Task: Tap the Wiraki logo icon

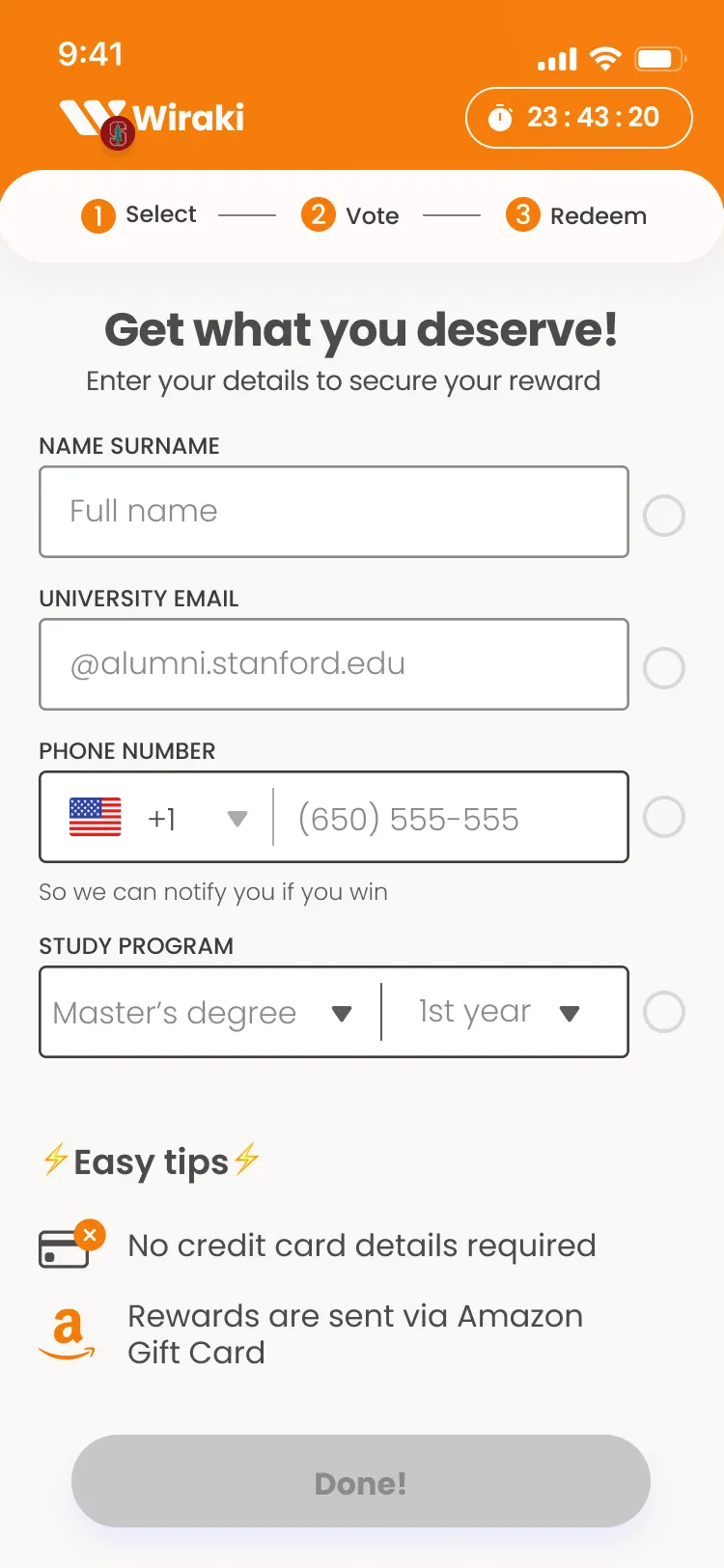Action: coord(92,117)
